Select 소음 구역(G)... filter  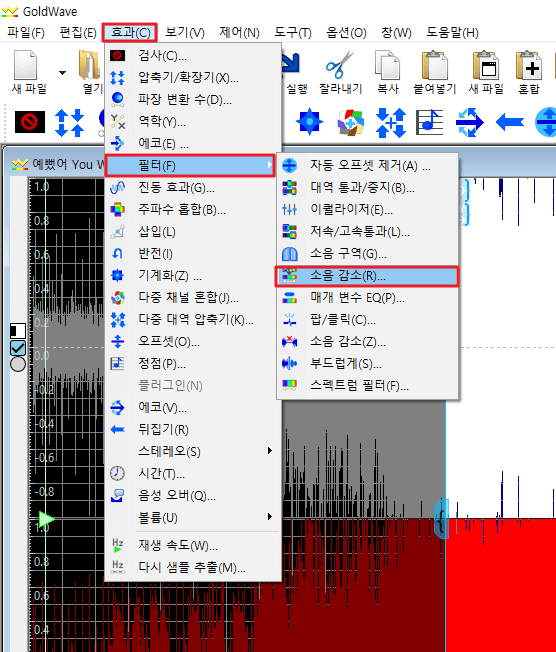click(368, 254)
